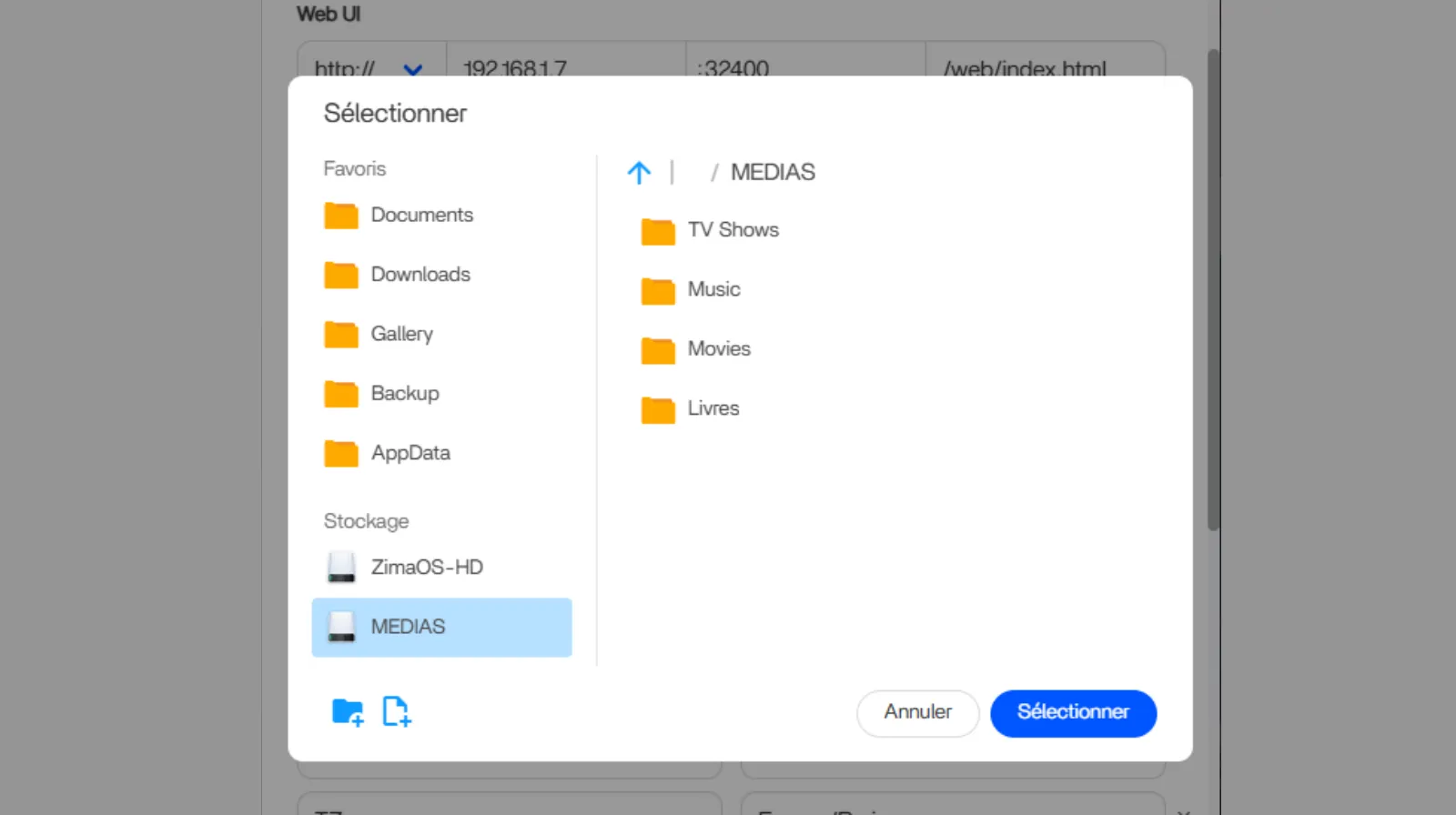Click the Annuler button
This screenshot has width=1456, height=815.
point(917,712)
